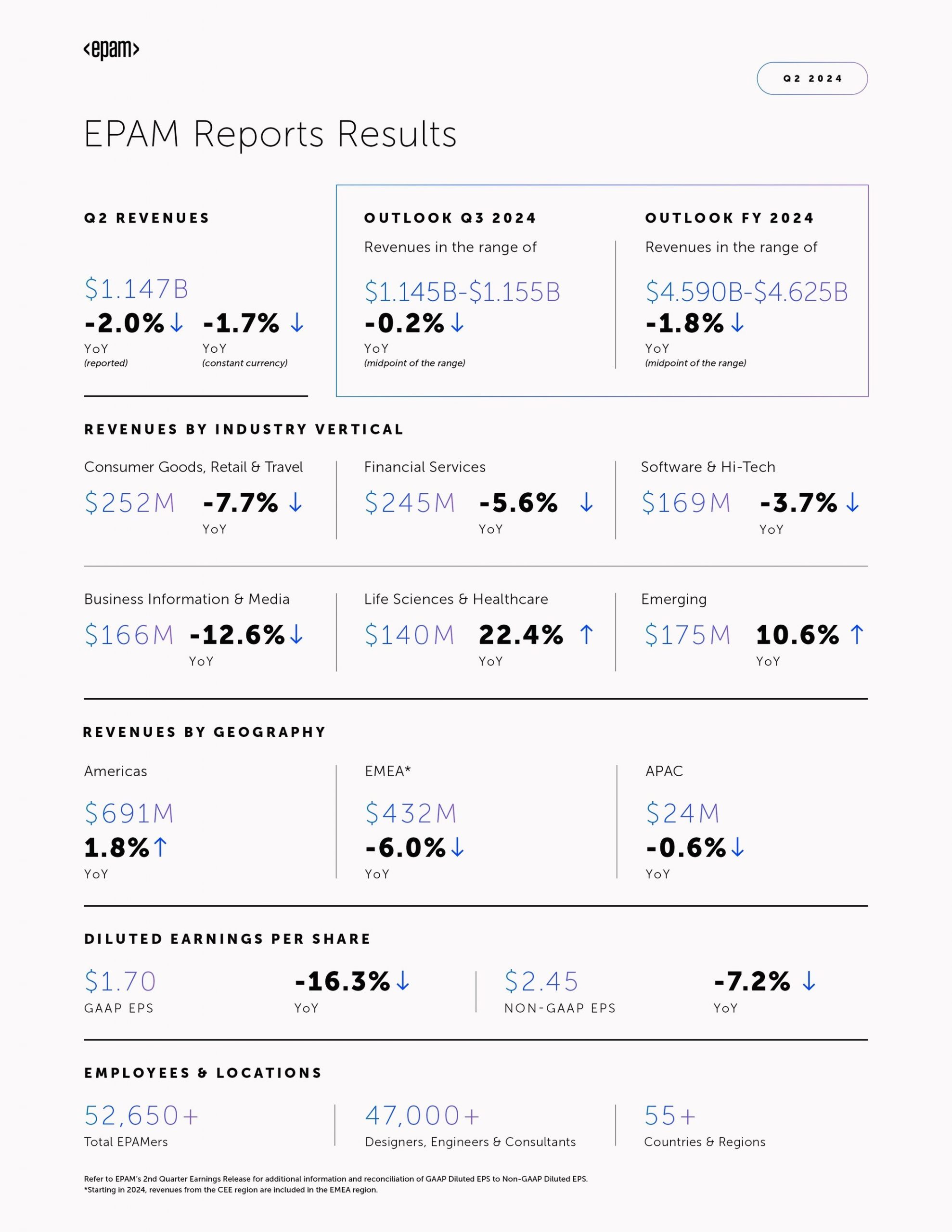This screenshot has width=952, height=1232.
Task: Click the up arrow beside Emerging 10.6%
Action: click(x=857, y=634)
